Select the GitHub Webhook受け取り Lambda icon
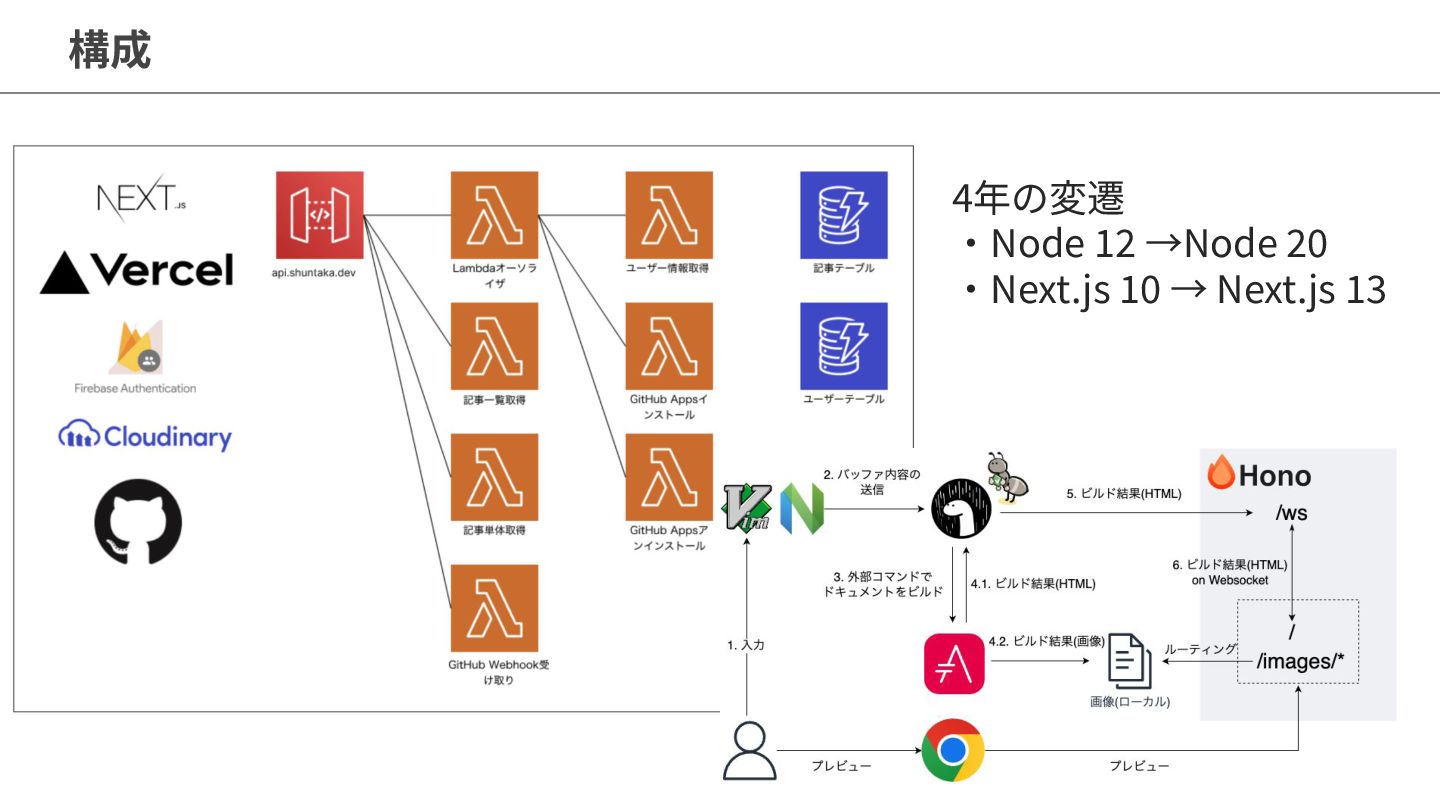Viewport: 1440px width, 810px height. pos(494,608)
